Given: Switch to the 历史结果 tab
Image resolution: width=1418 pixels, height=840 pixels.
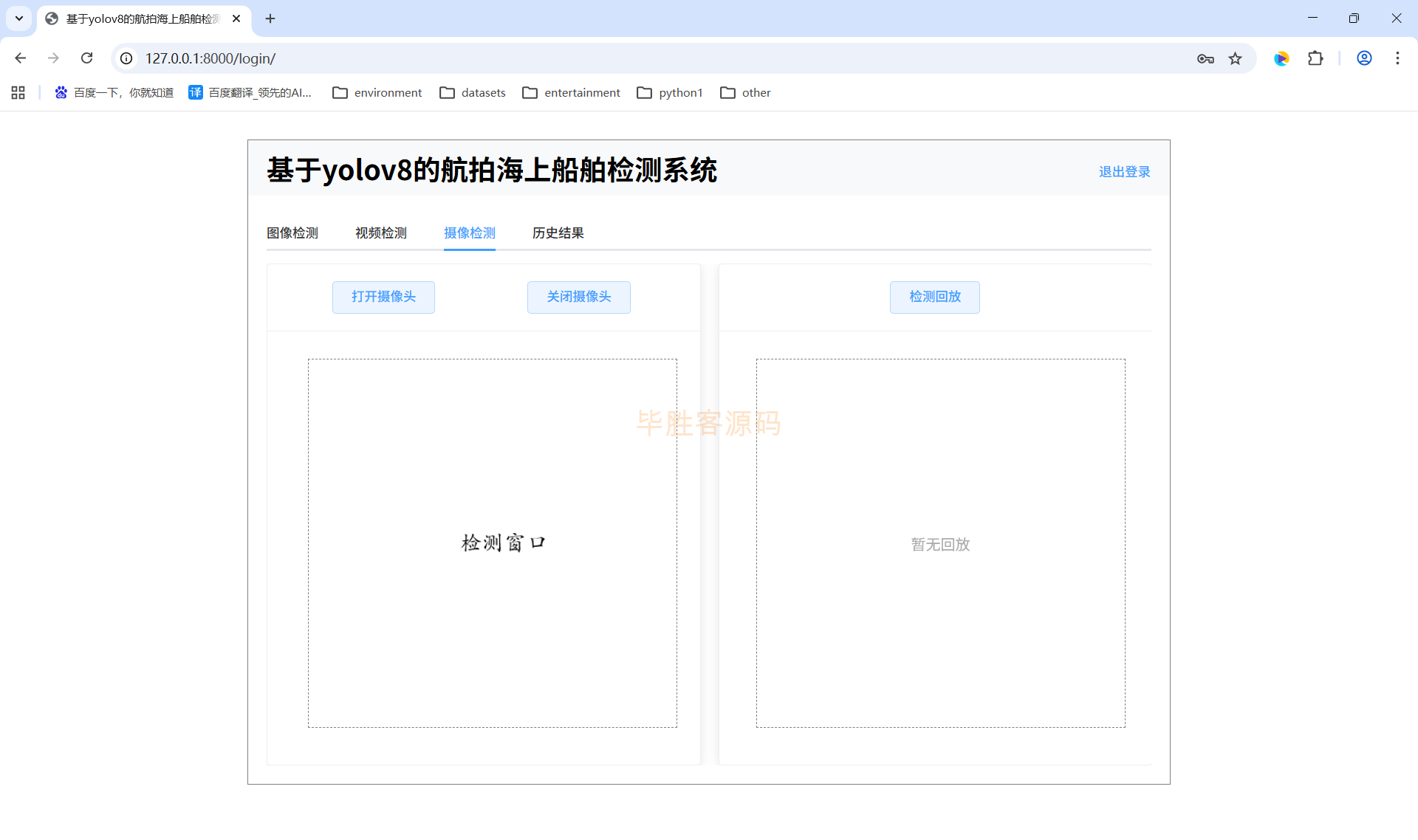Looking at the screenshot, I should [558, 233].
